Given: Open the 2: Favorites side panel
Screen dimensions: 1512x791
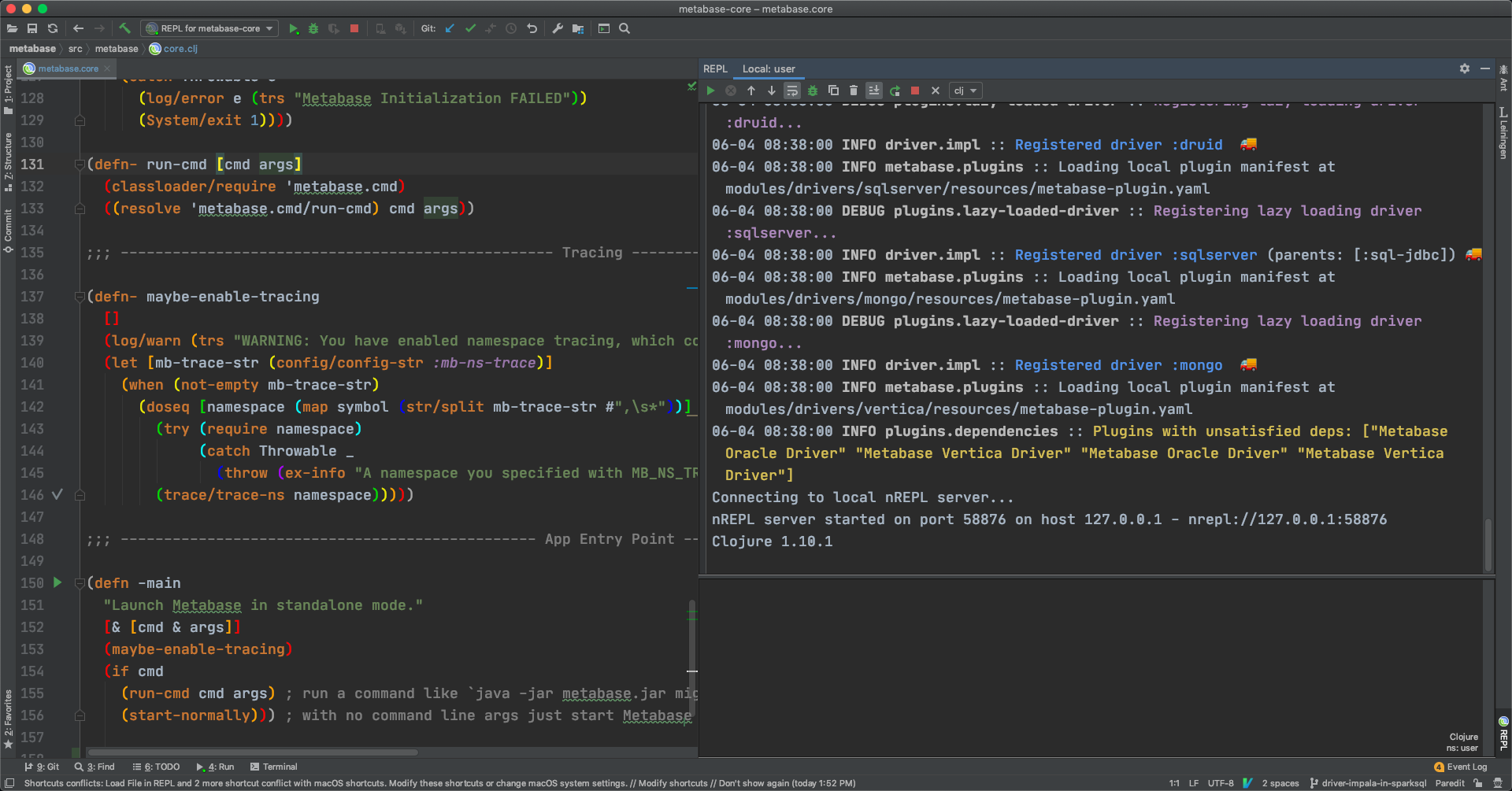Looking at the screenshot, I should pos(8,719).
